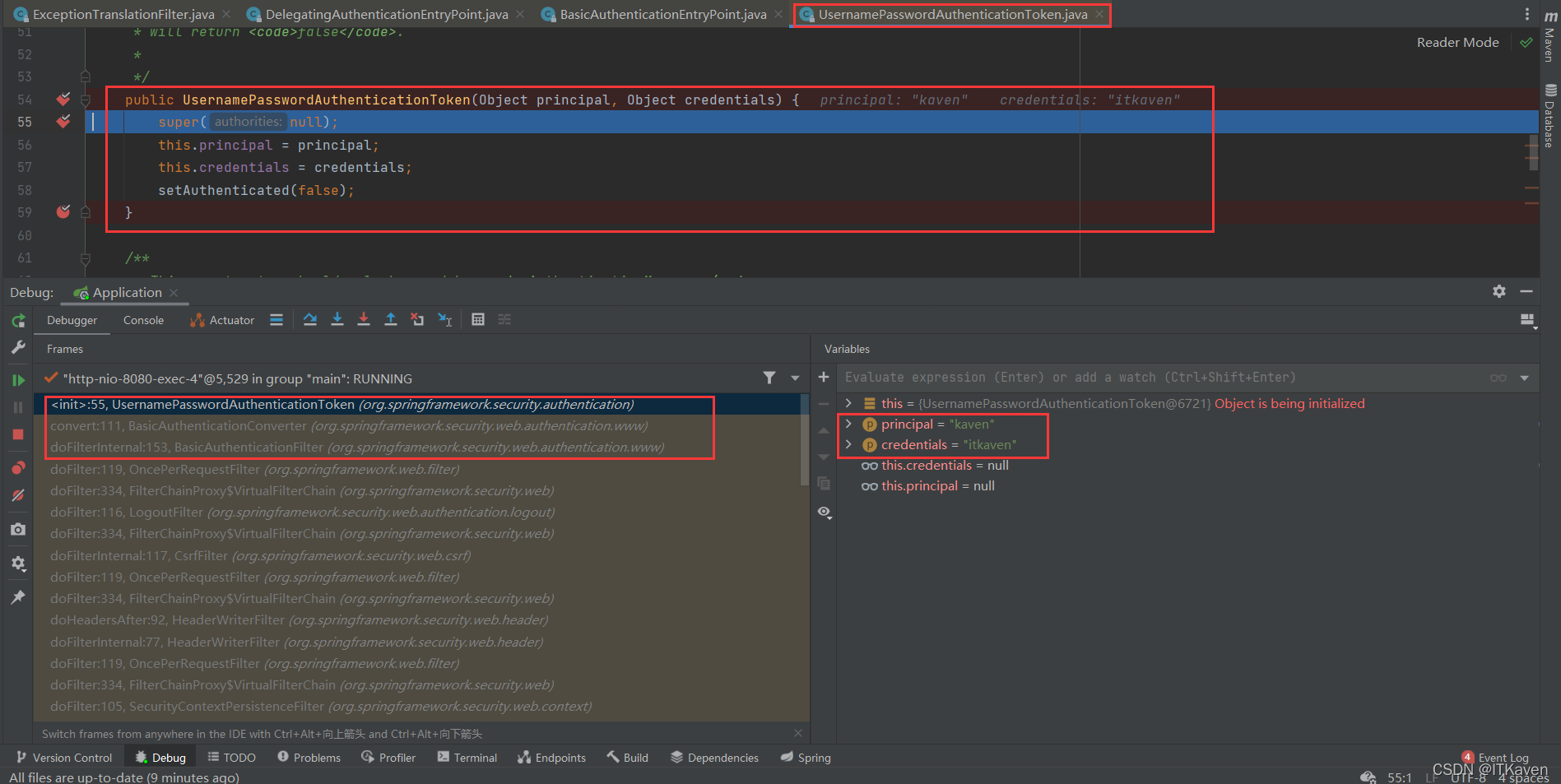Expand the principal = "kaven" variable
The image size is (1561, 784).
click(x=848, y=424)
